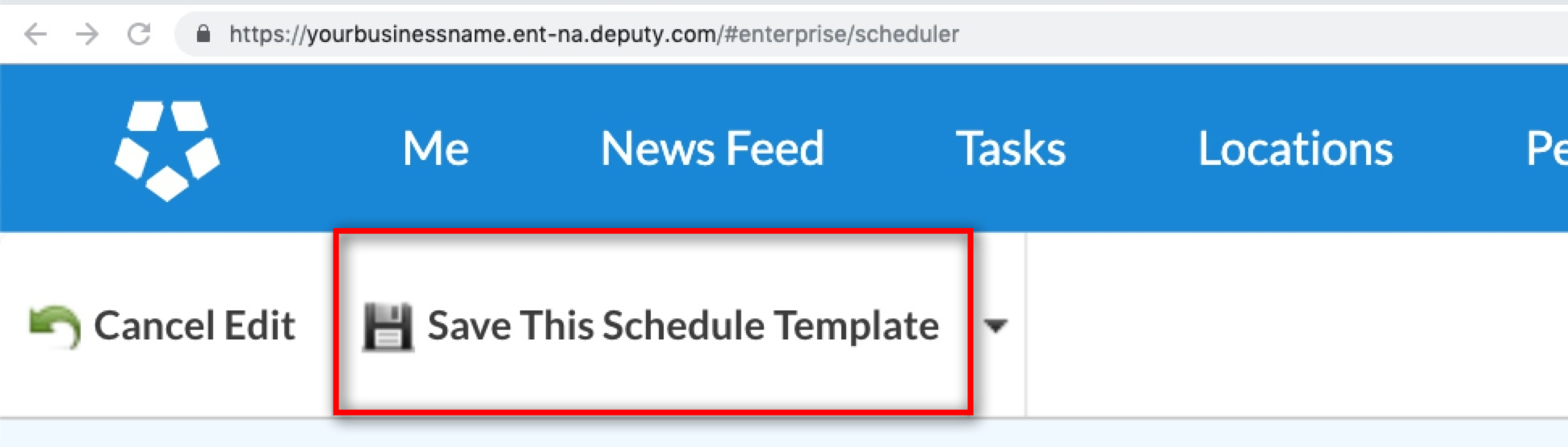Click the Save This Schedule Template text
This screenshot has width=1568, height=447.
point(683,326)
